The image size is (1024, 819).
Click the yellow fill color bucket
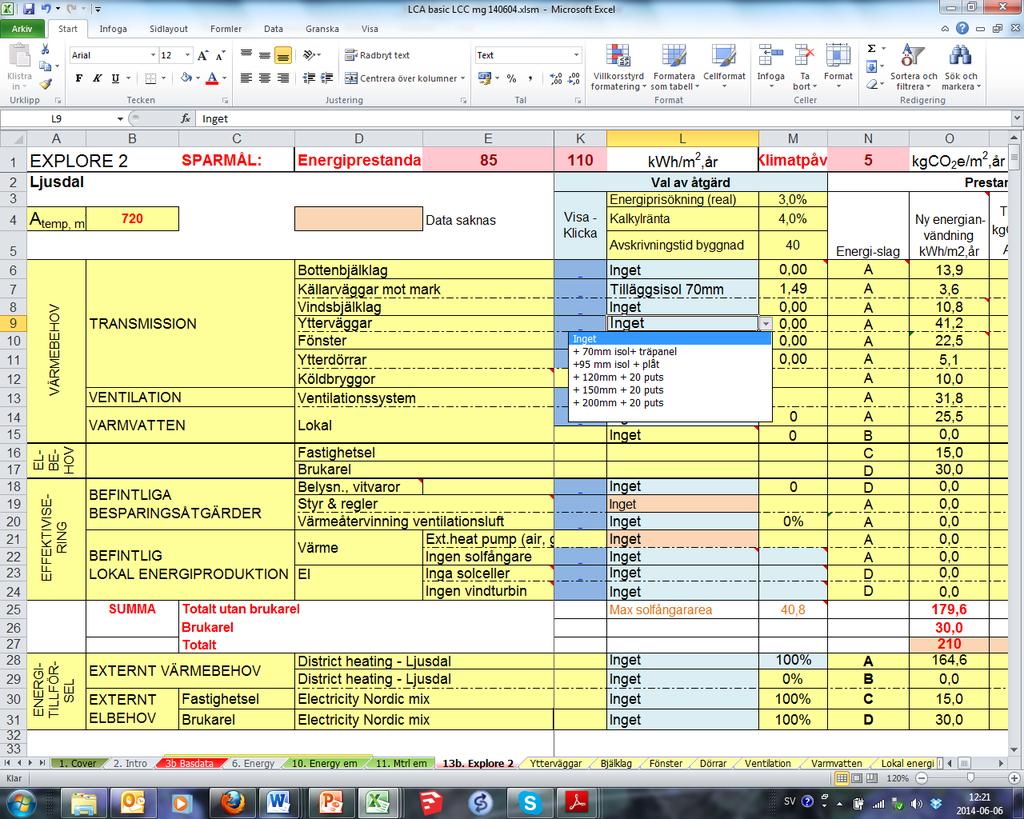pyautogui.click(x=186, y=78)
